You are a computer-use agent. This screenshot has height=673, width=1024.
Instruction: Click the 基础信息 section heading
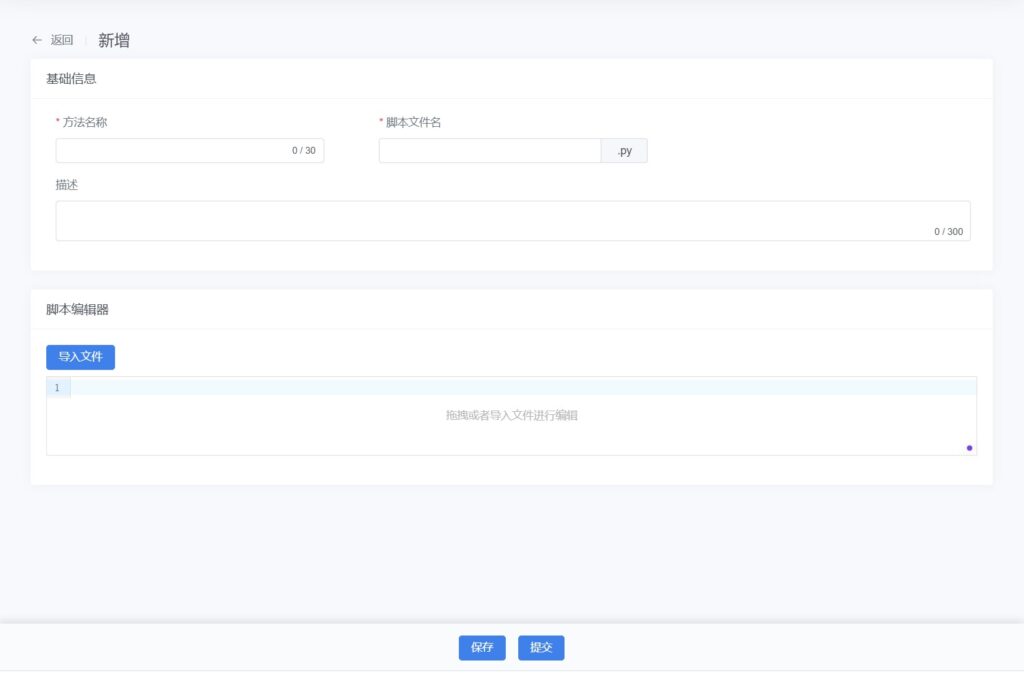[71, 79]
